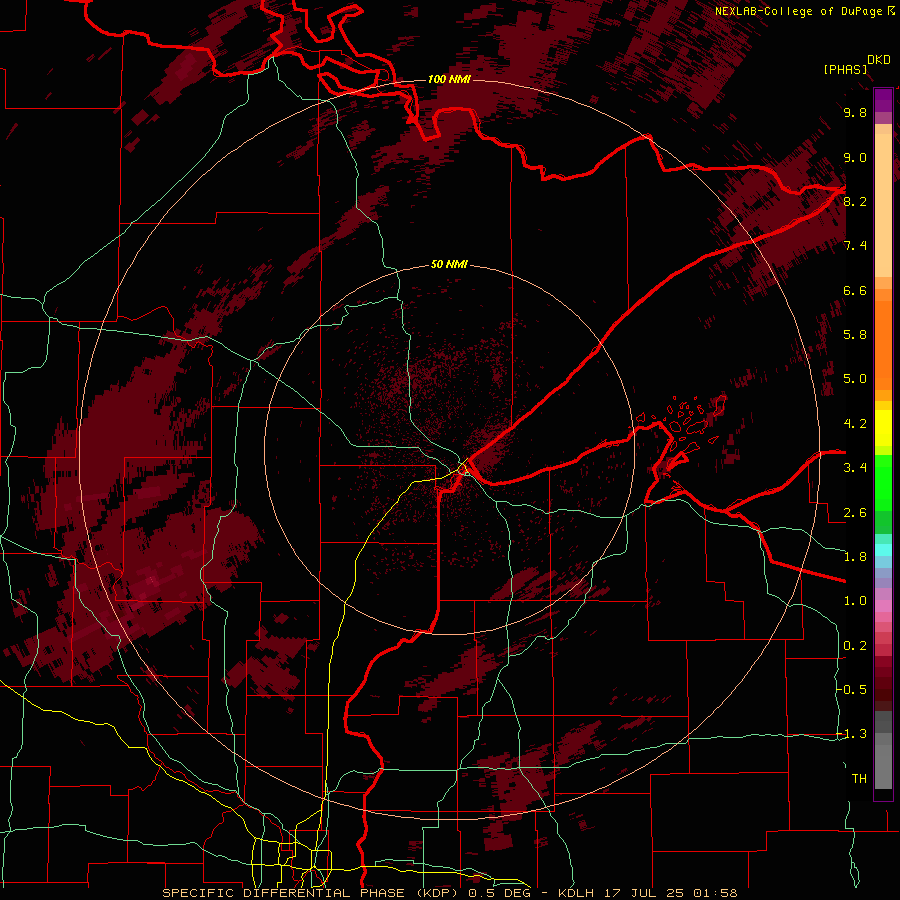Click the TH label on the scale
This screenshot has height=900, width=900.
click(859, 778)
